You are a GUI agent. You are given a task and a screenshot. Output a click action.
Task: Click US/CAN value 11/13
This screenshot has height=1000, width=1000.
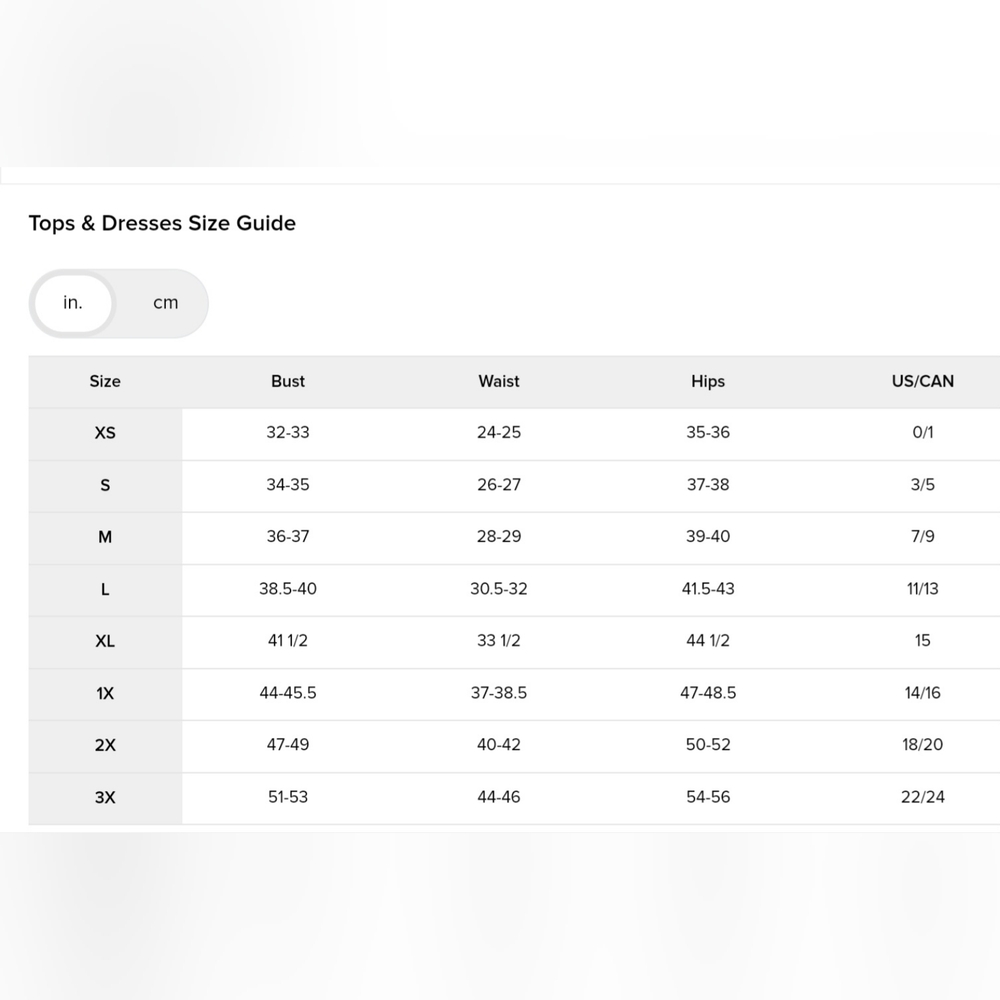pos(923,589)
